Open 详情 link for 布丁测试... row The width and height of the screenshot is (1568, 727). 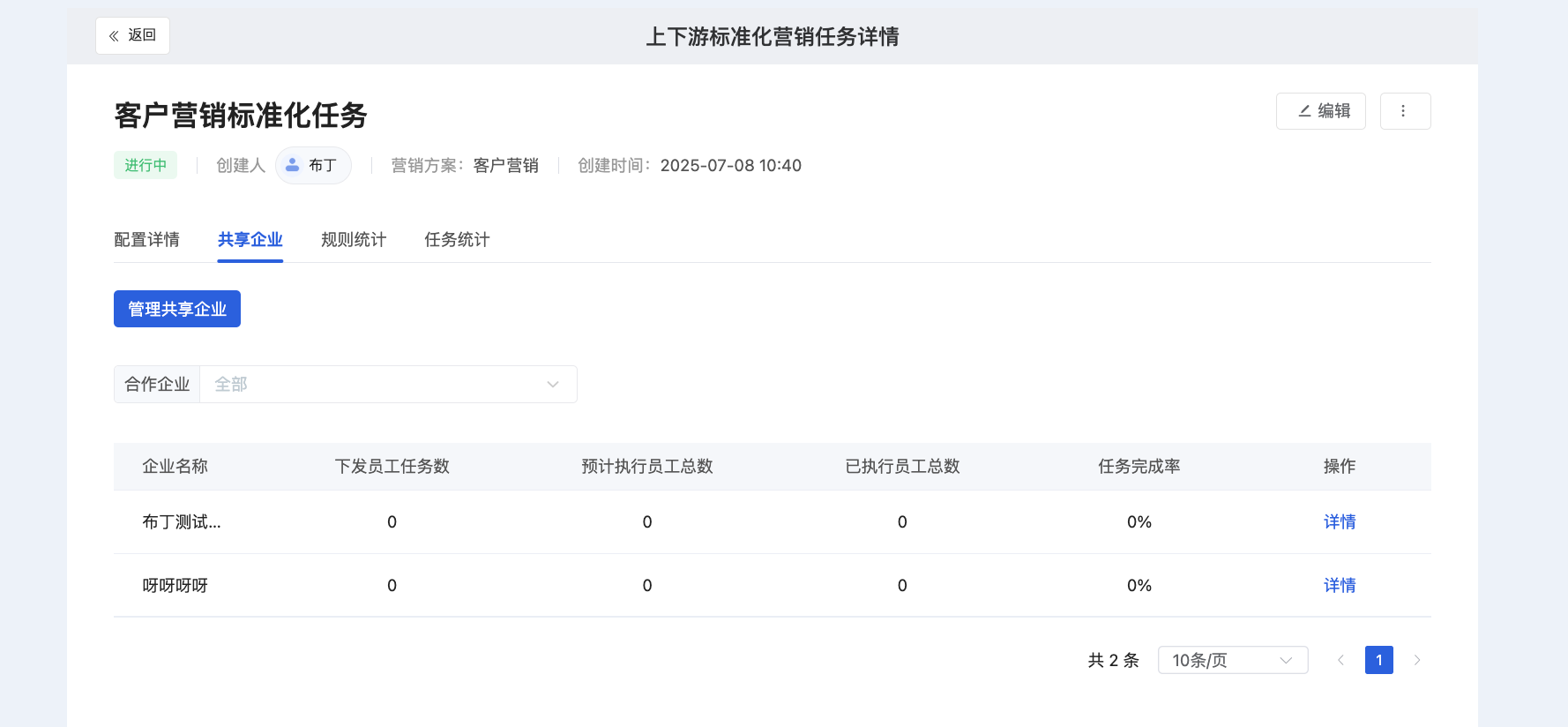[1340, 521]
